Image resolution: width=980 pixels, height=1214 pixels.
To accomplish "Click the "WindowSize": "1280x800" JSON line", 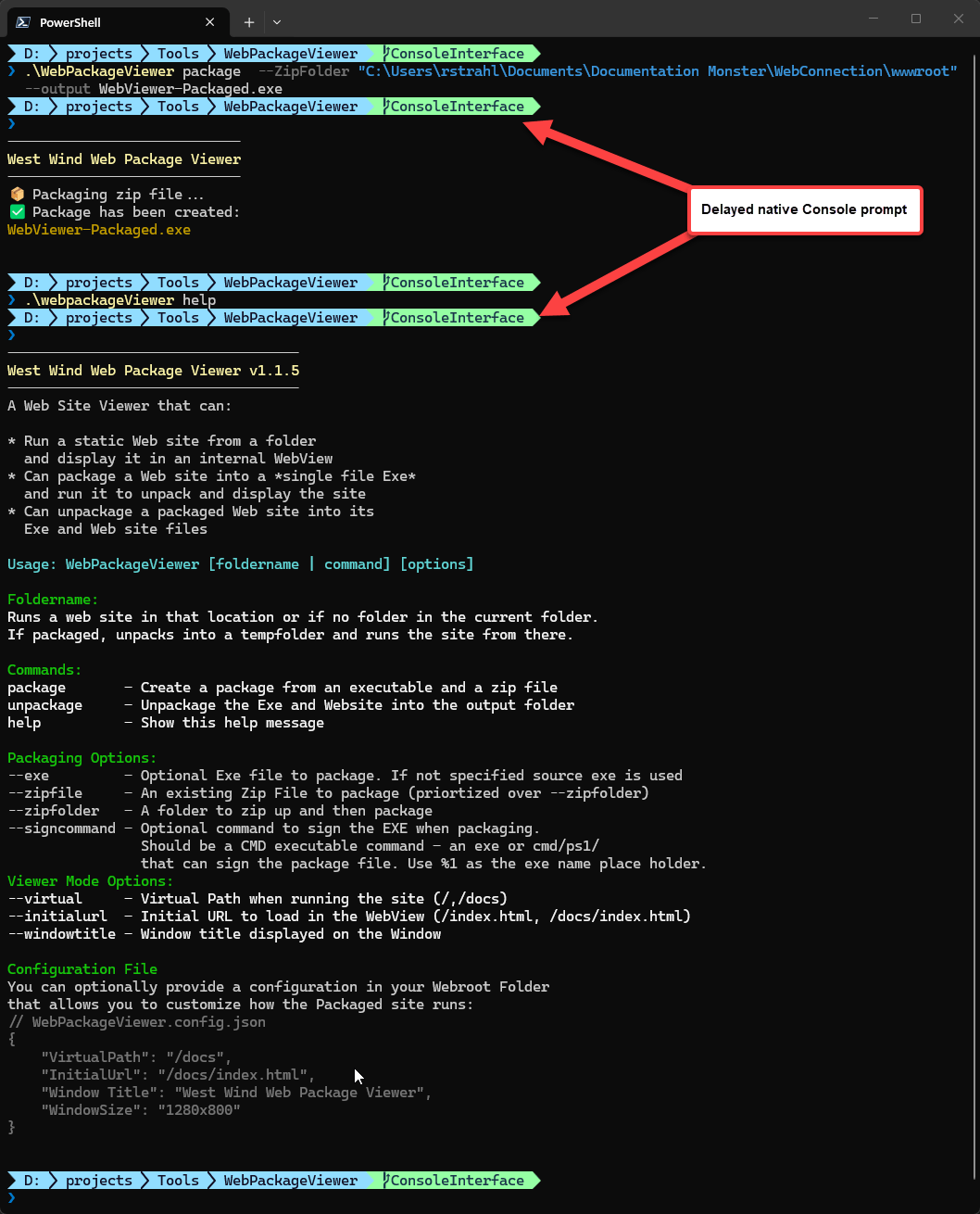I will click(x=141, y=1110).
